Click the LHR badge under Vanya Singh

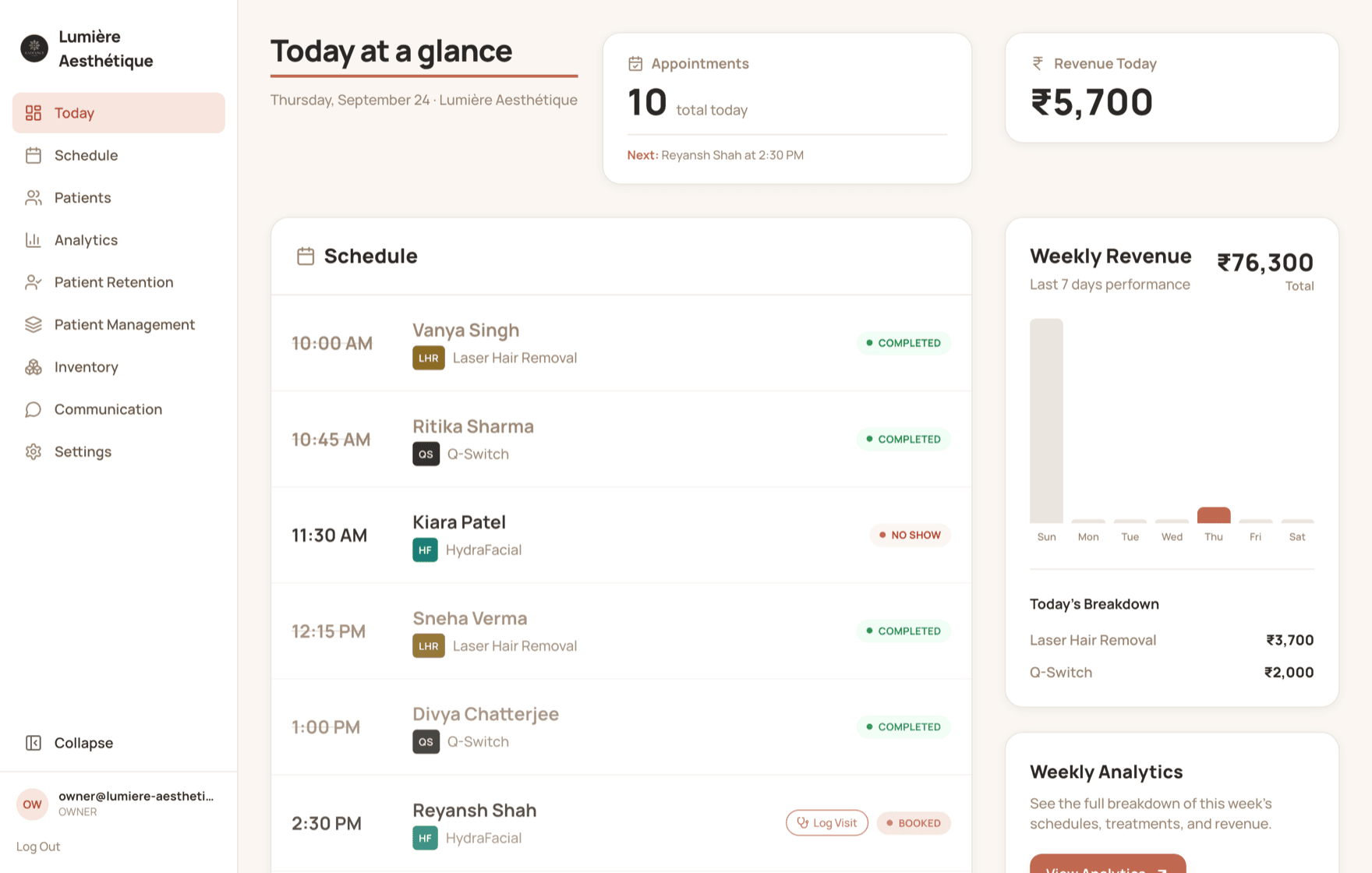(429, 358)
